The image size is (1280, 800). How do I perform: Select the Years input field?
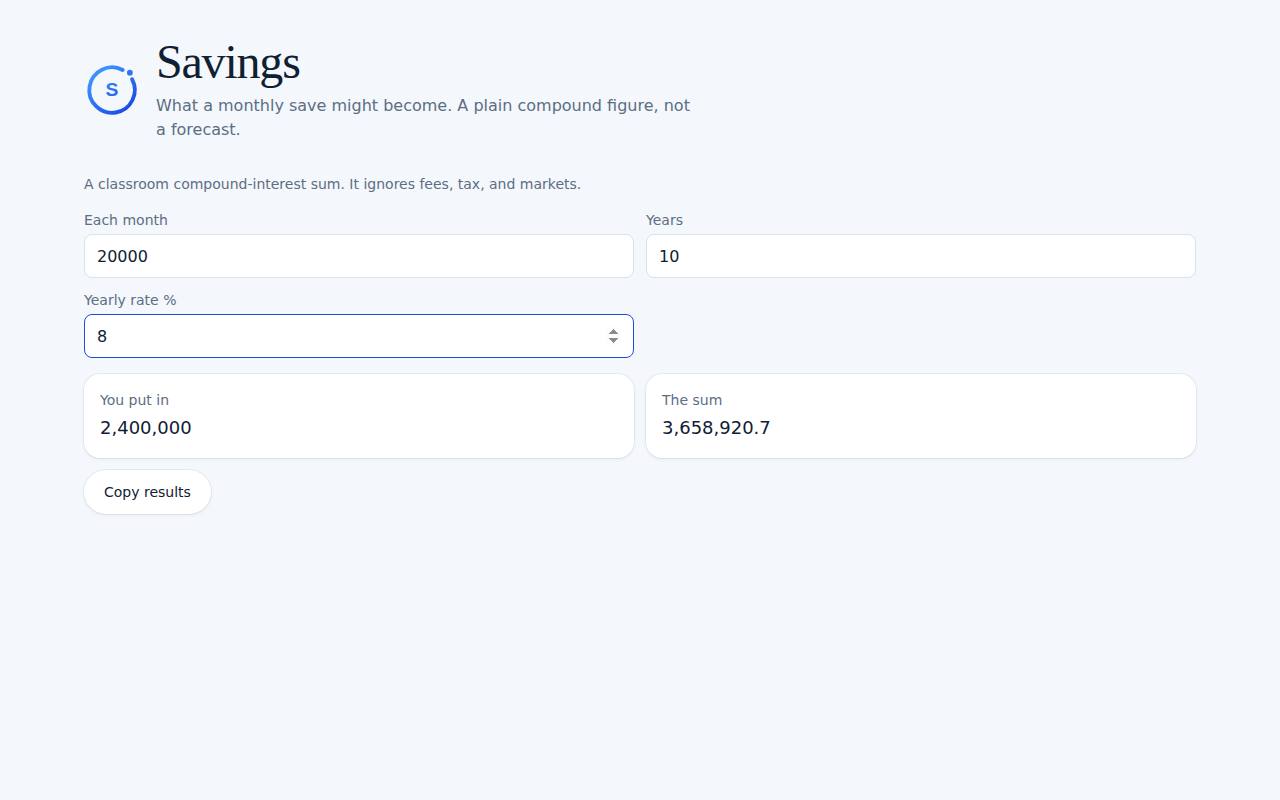(x=921, y=256)
